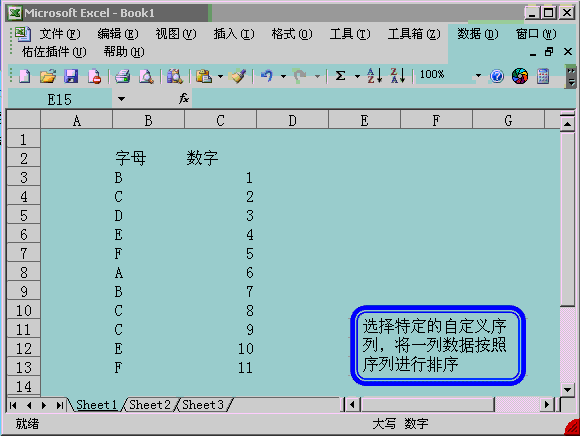Save the workbook with the floppy disk icon

(71, 76)
